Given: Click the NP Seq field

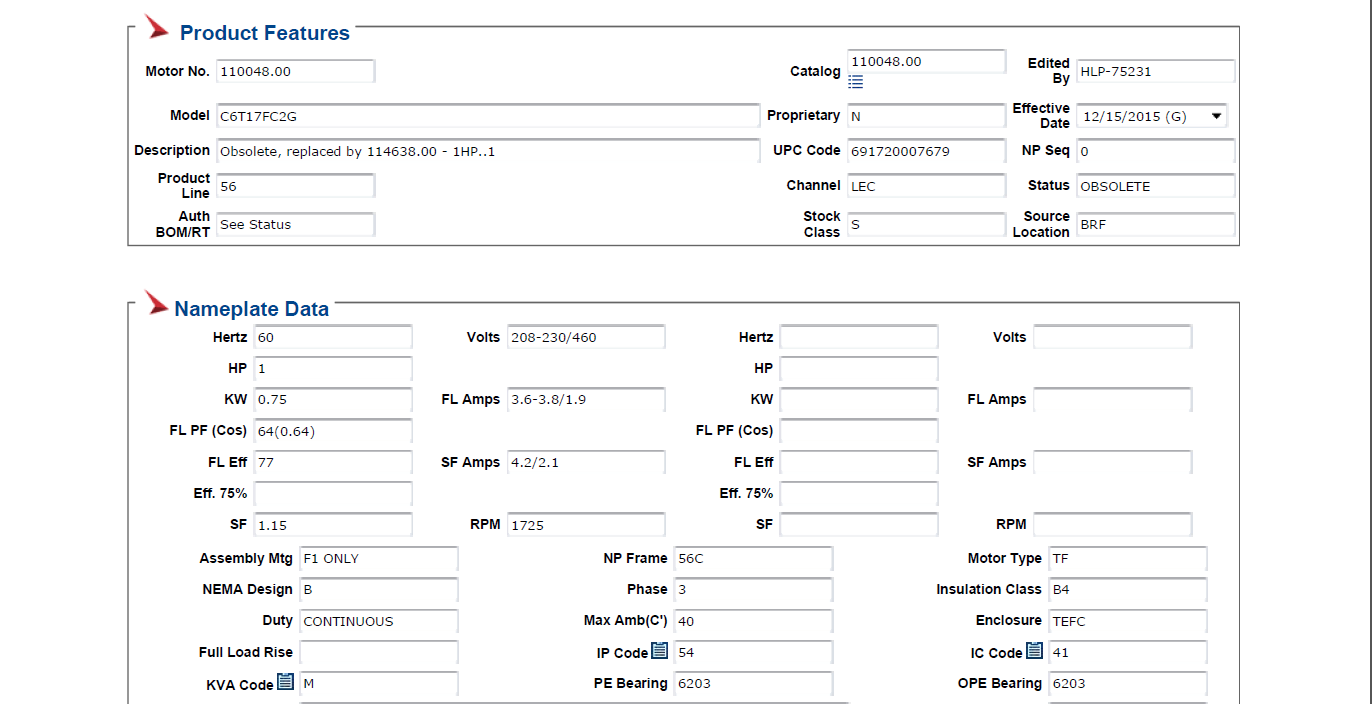Looking at the screenshot, I should [x=1156, y=151].
